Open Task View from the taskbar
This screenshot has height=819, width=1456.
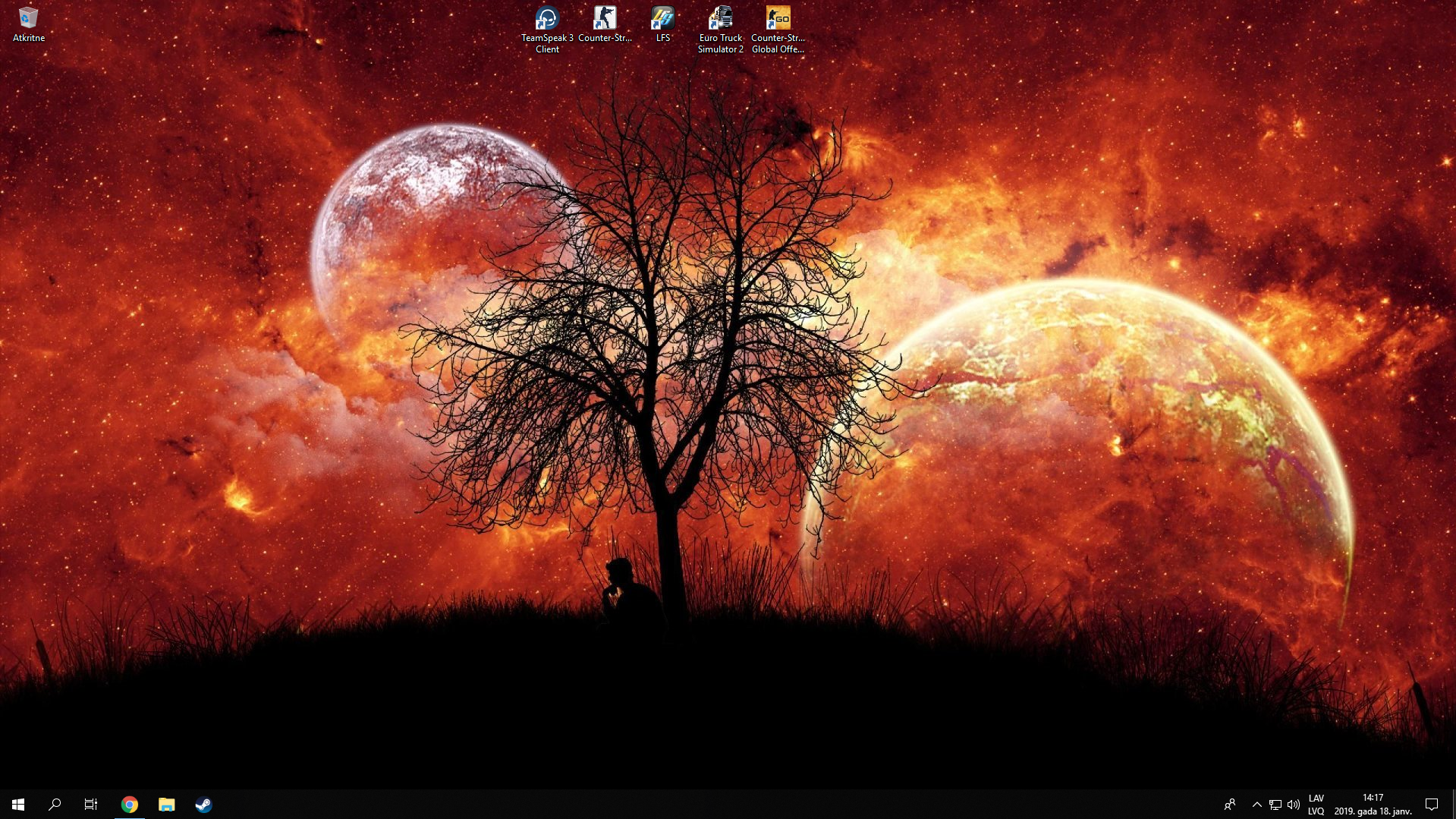91,805
